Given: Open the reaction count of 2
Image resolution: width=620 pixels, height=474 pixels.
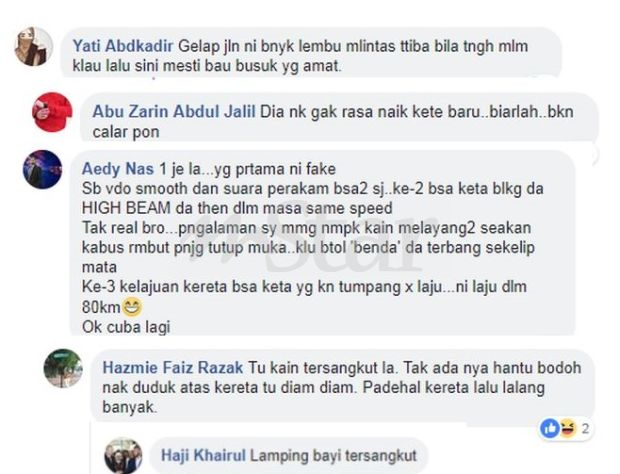Looking at the screenshot, I should tap(586, 429).
